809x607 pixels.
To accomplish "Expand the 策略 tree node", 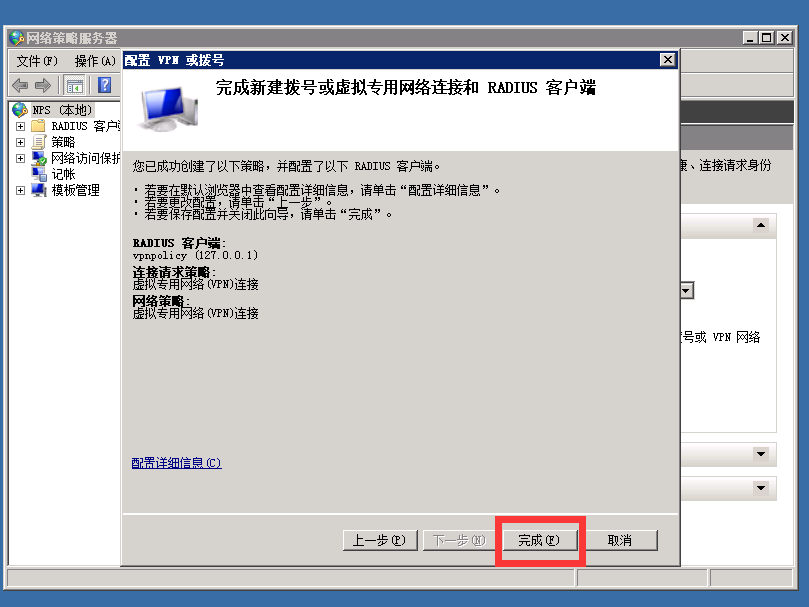I will click(x=20, y=142).
